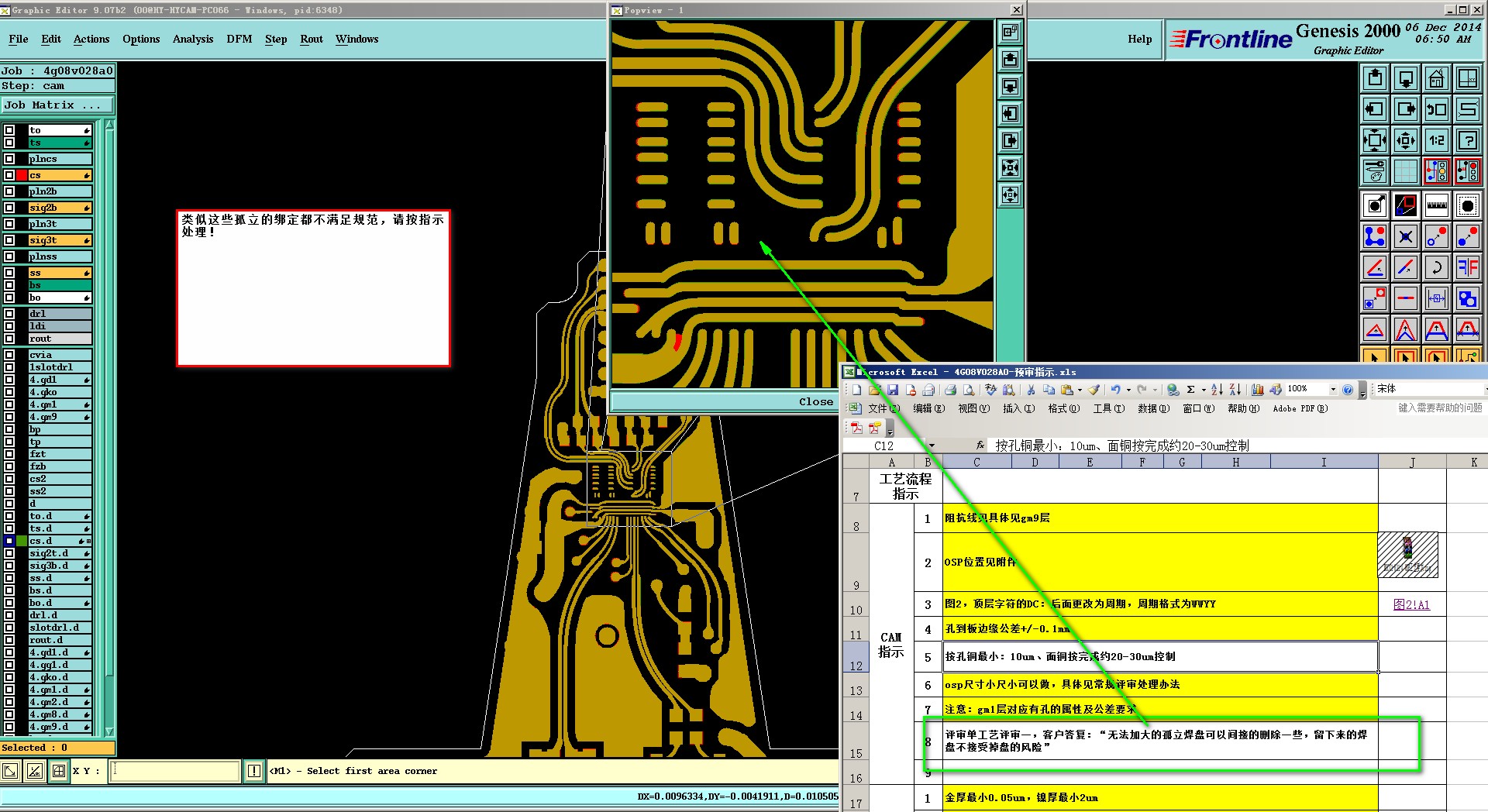Toggle the checkbox for layer 'cvia'
Viewport: 1488px width, 812px height.
coord(9,355)
